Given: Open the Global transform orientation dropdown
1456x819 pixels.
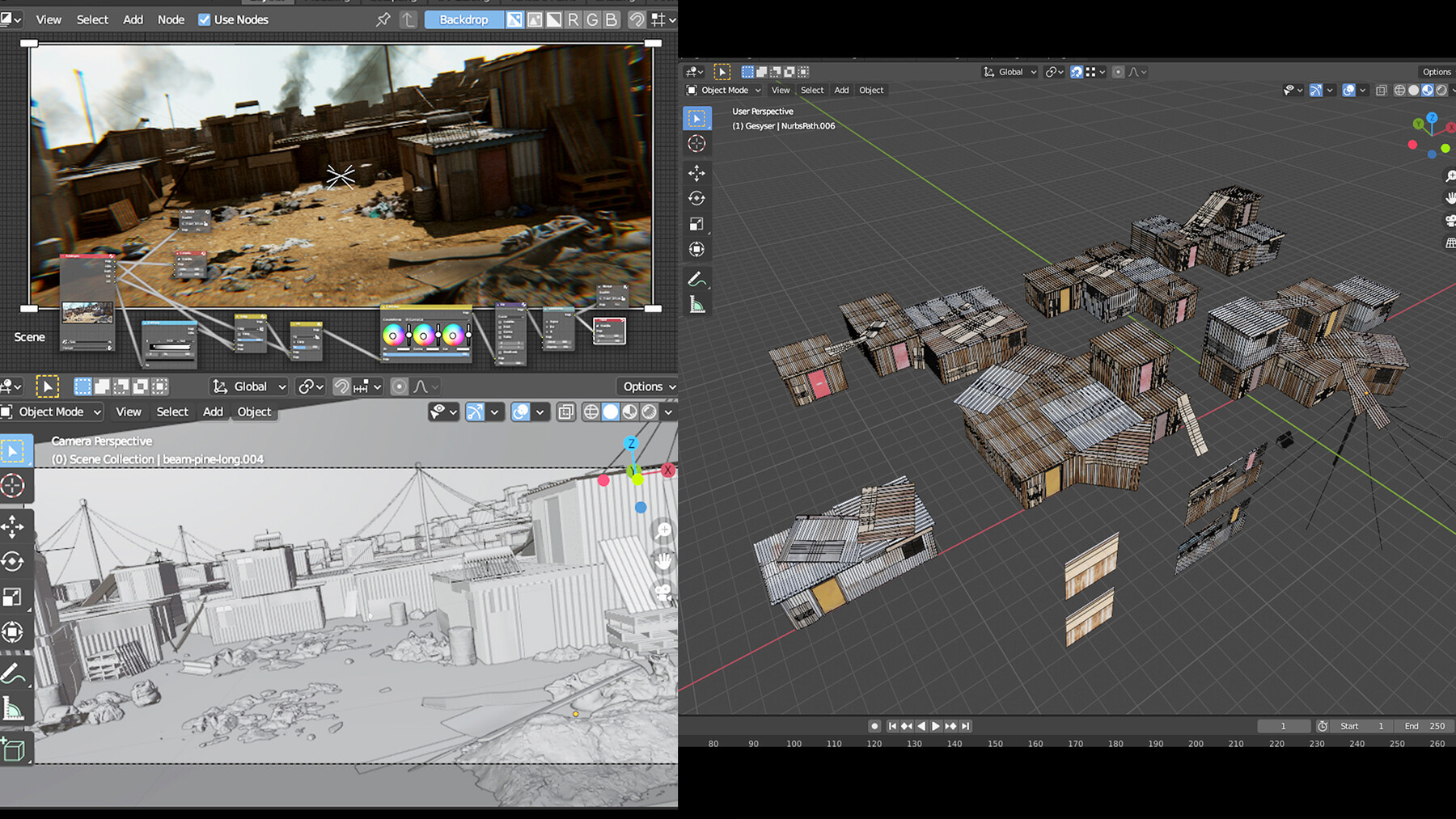Looking at the screenshot, I should pos(1009,72).
